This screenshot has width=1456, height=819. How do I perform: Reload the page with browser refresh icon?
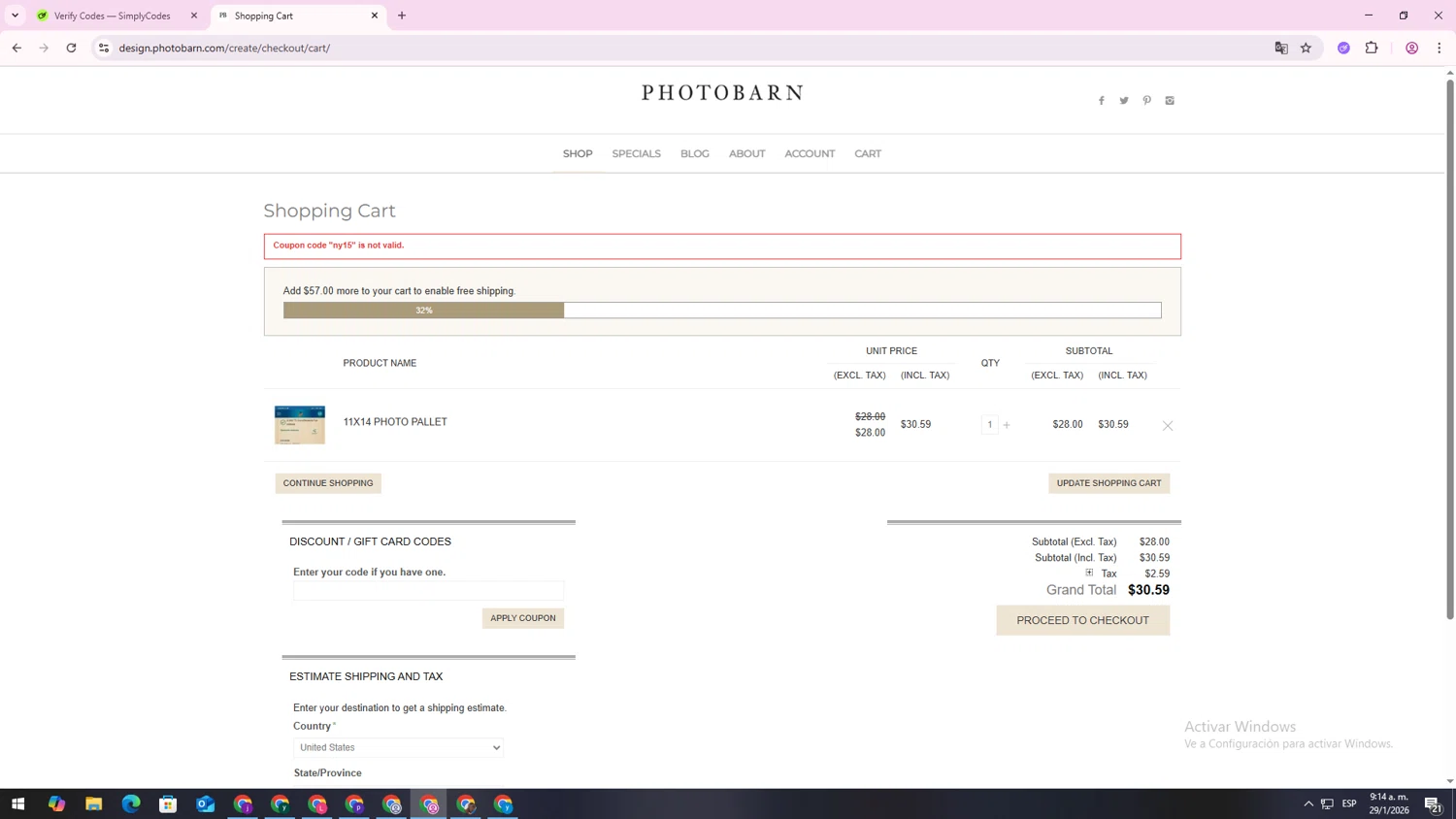click(x=71, y=48)
